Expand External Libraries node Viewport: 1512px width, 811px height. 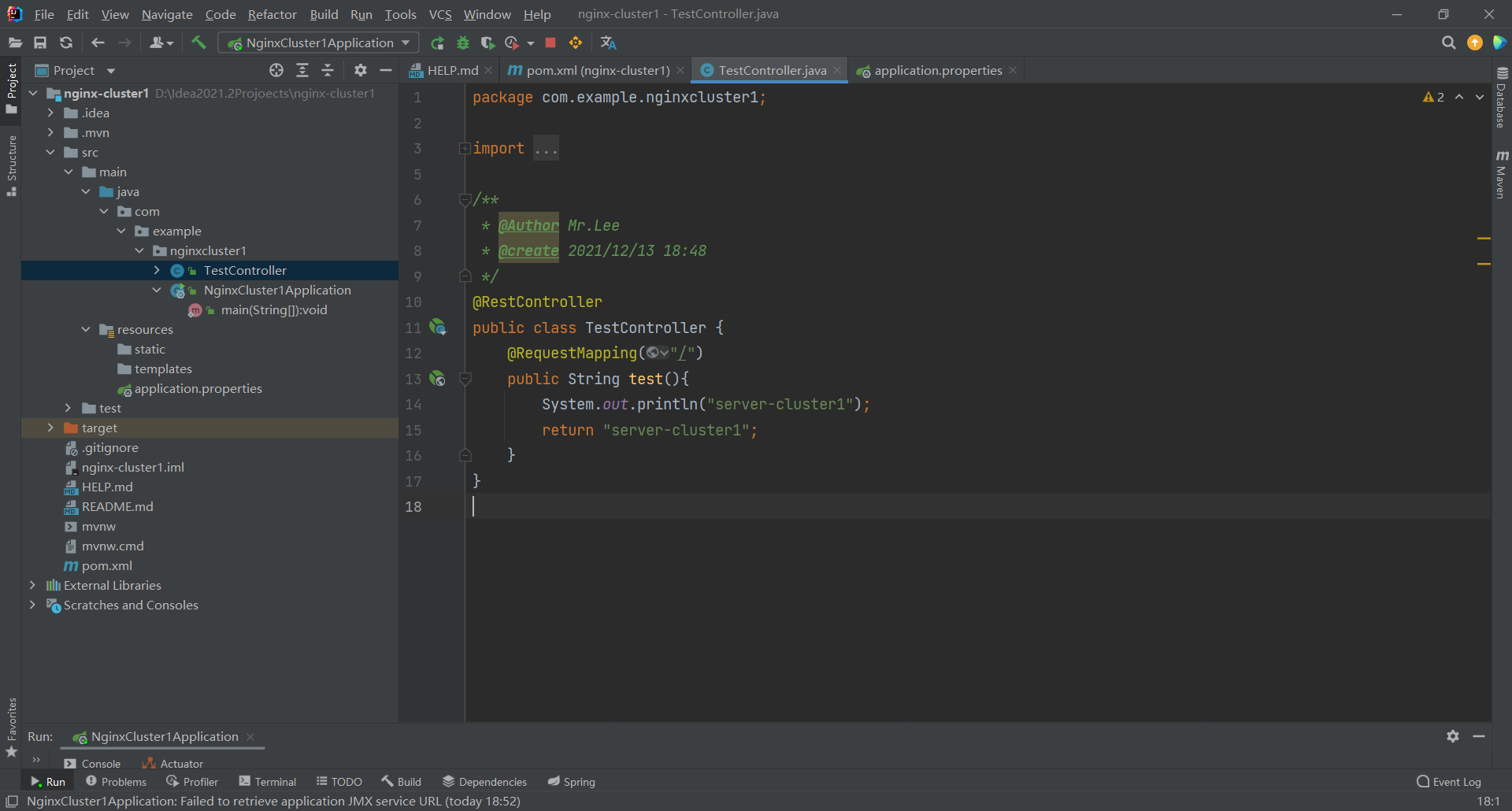pos(32,585)
